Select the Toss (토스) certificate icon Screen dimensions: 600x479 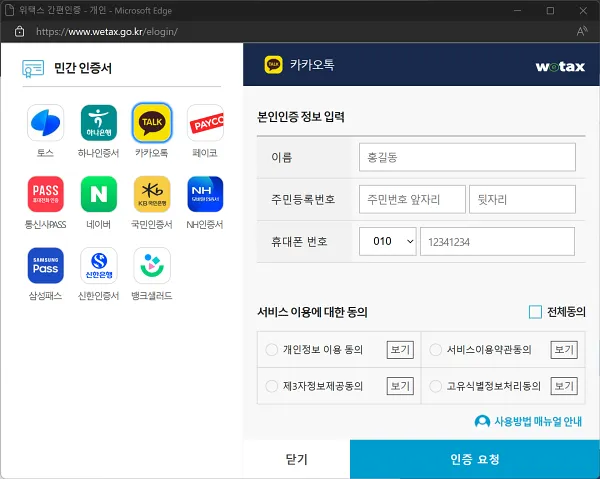[46, 123]
